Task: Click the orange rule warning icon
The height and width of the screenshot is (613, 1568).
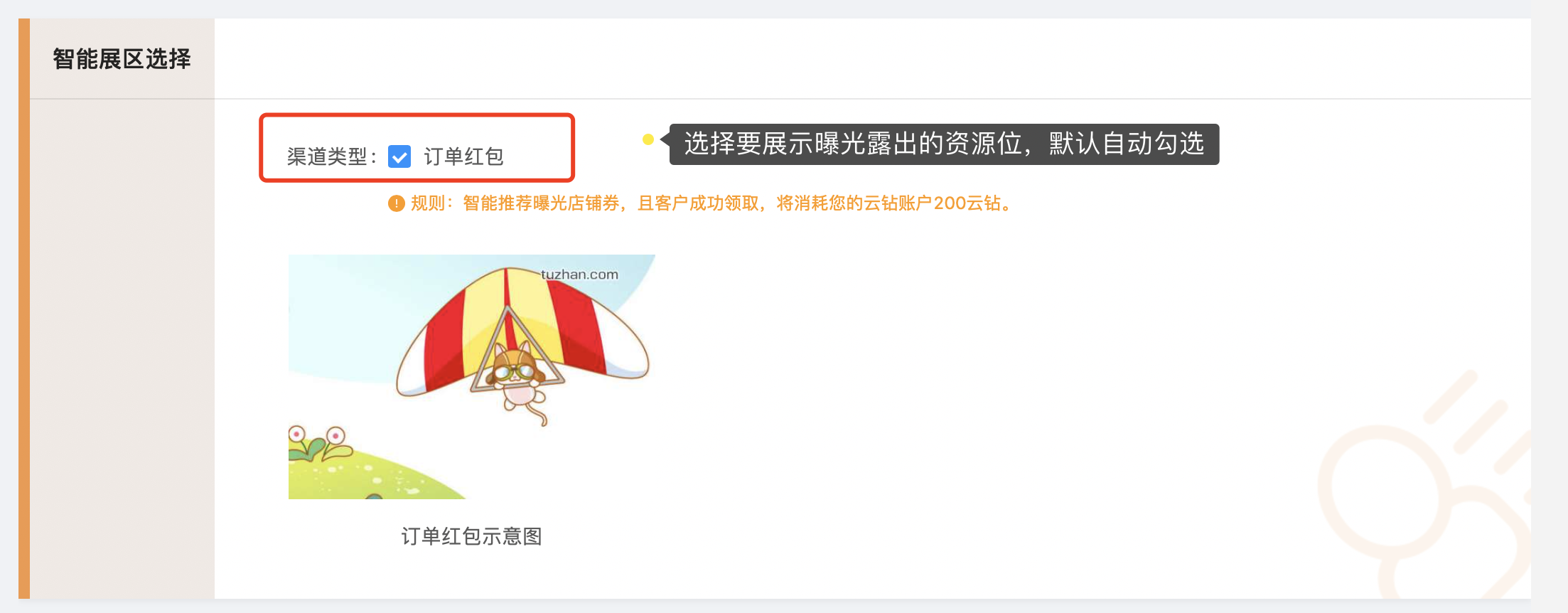Action: [396, 204]
